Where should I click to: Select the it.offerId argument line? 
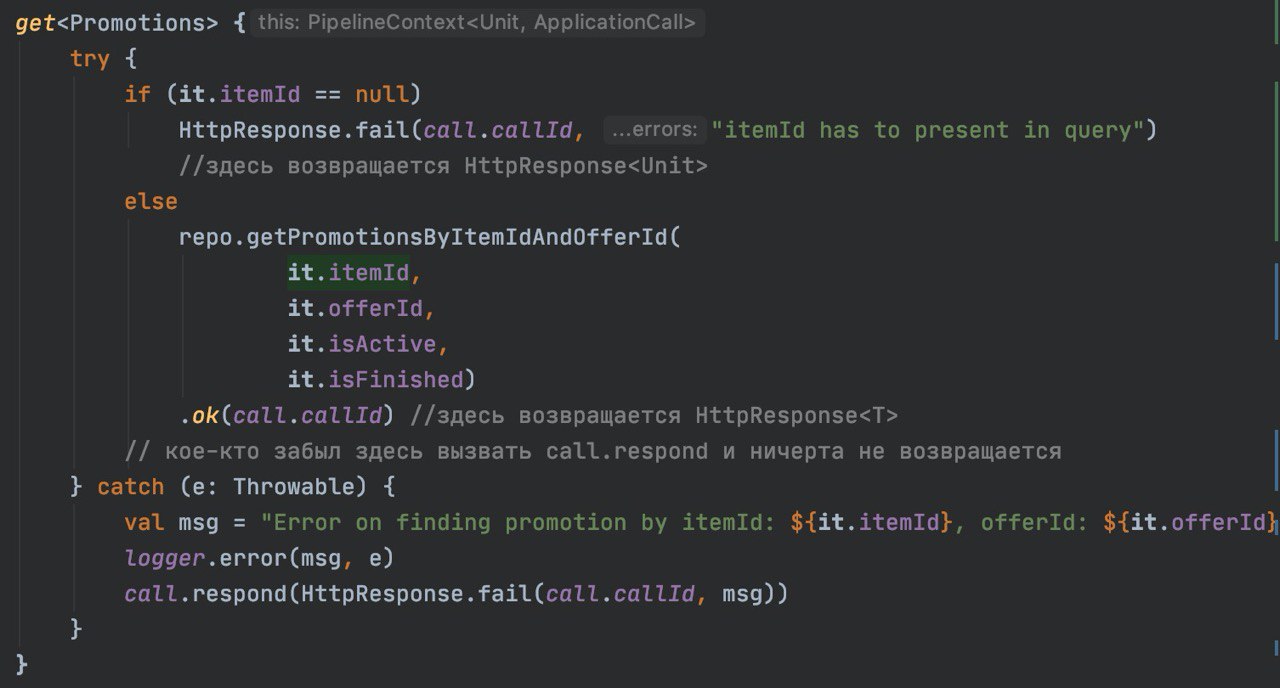[360, 308]
